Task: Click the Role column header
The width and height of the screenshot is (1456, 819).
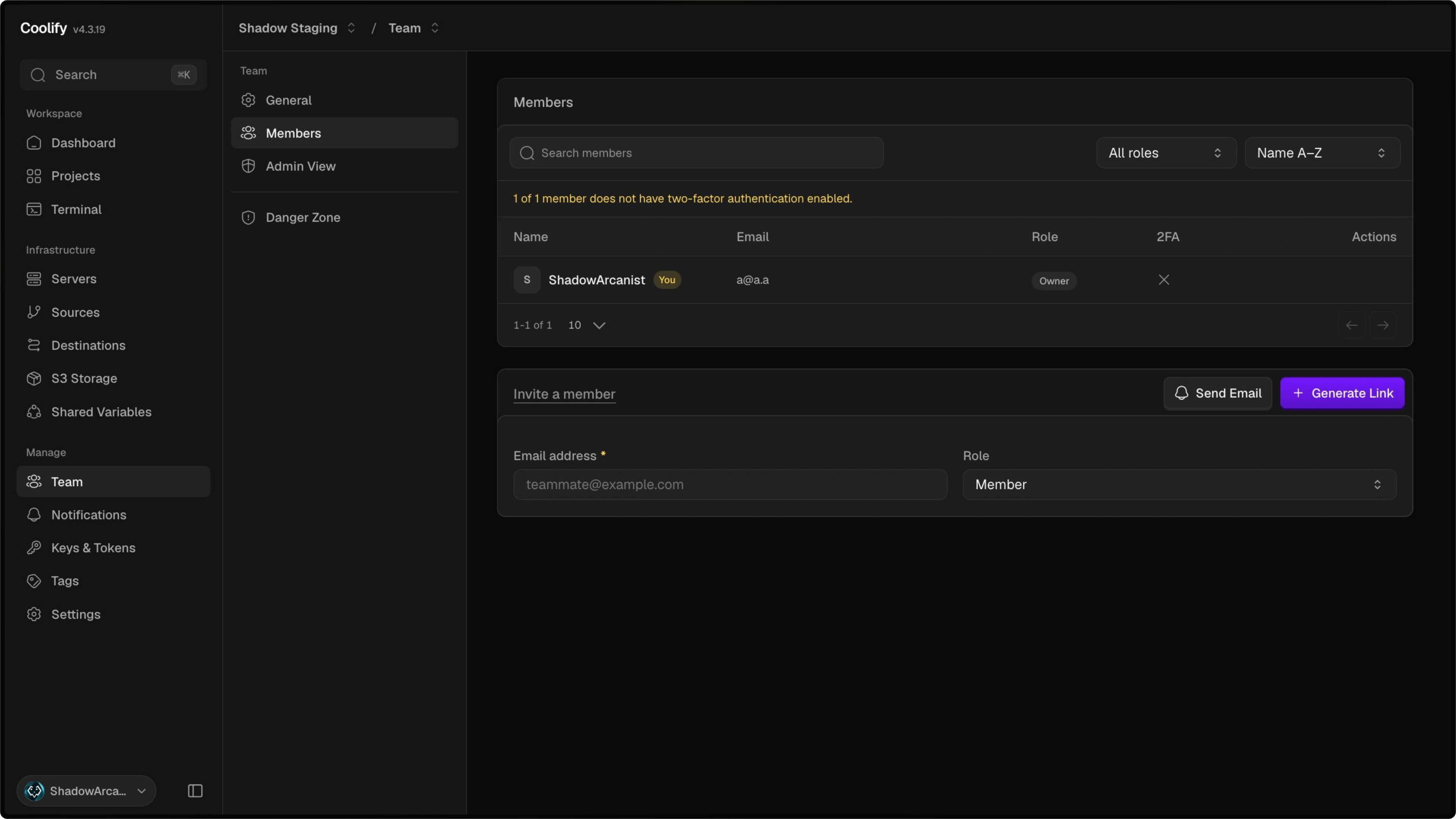Action: [1045, 237]
